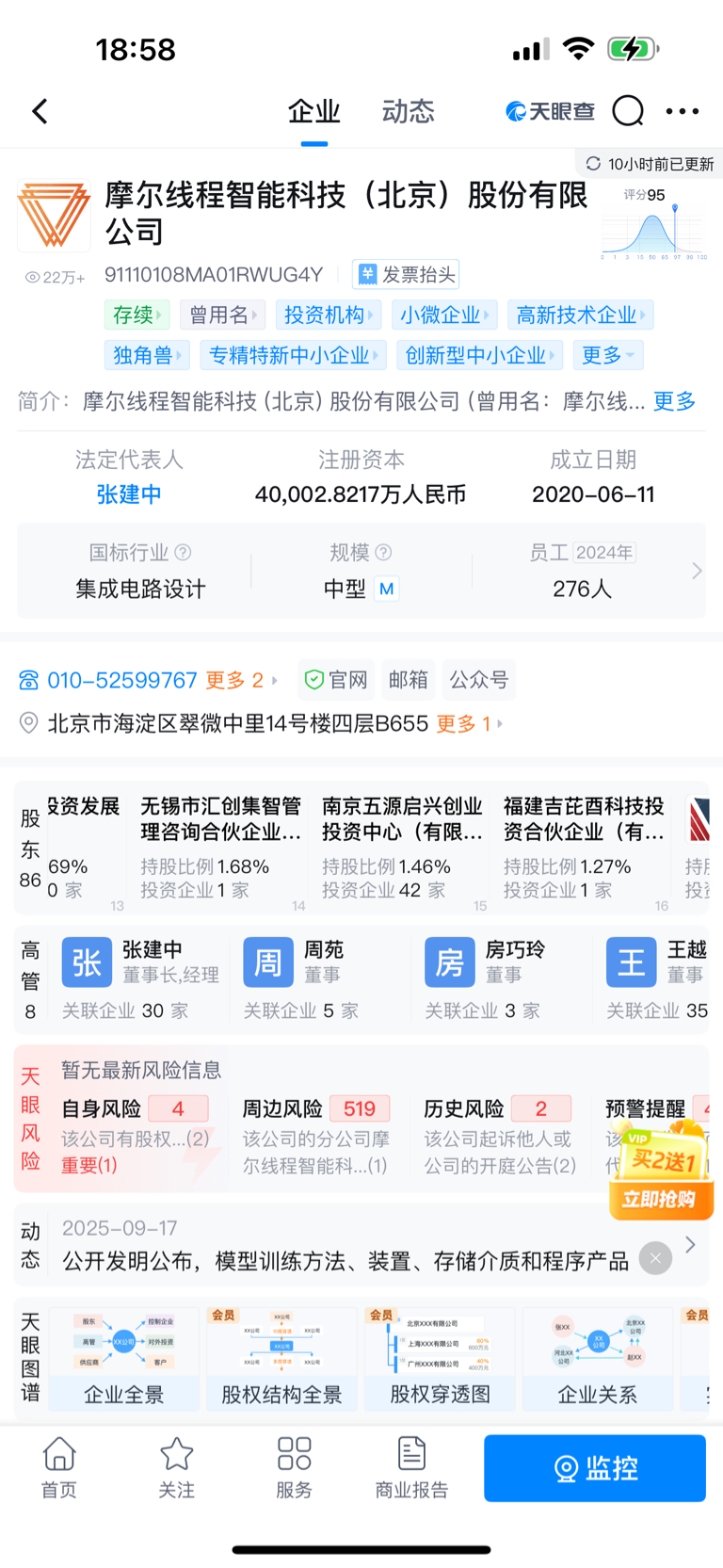723x1568 pixels.
Task: Tap the Wi-Fi status icon
Action: pos(578,49)
